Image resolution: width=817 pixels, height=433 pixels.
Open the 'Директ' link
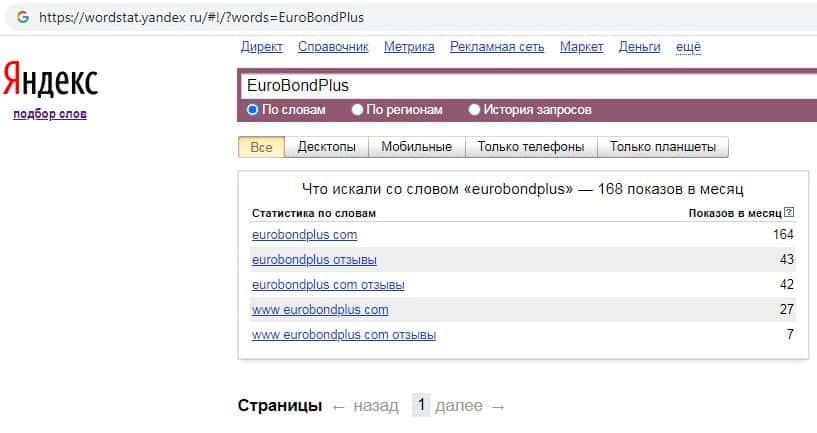(262, 47)
